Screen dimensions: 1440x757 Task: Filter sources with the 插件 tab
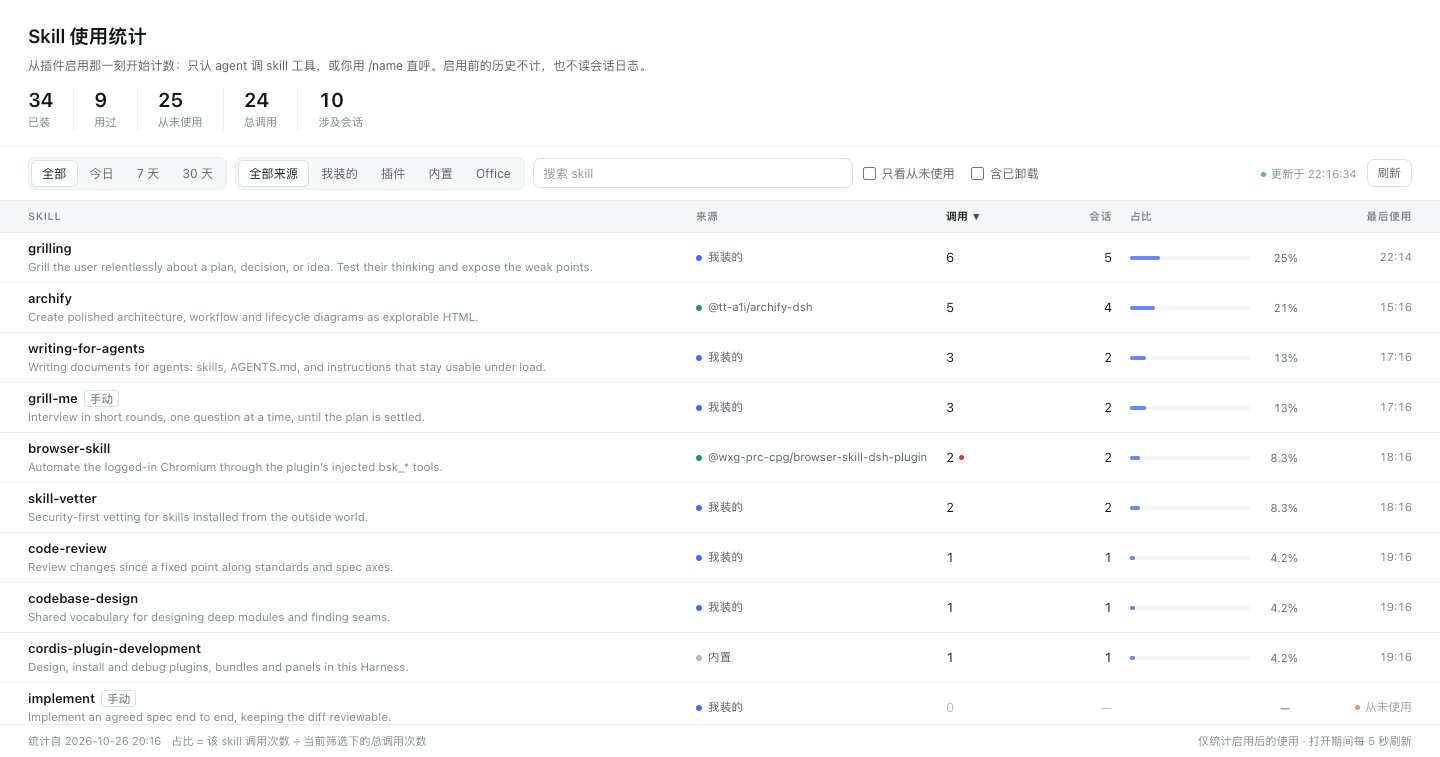click(393, 173)
